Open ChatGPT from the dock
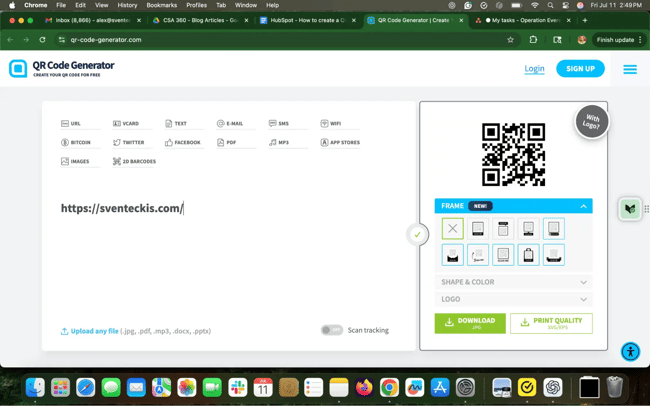This screenshot has height=406, width=650. point(553,388)
